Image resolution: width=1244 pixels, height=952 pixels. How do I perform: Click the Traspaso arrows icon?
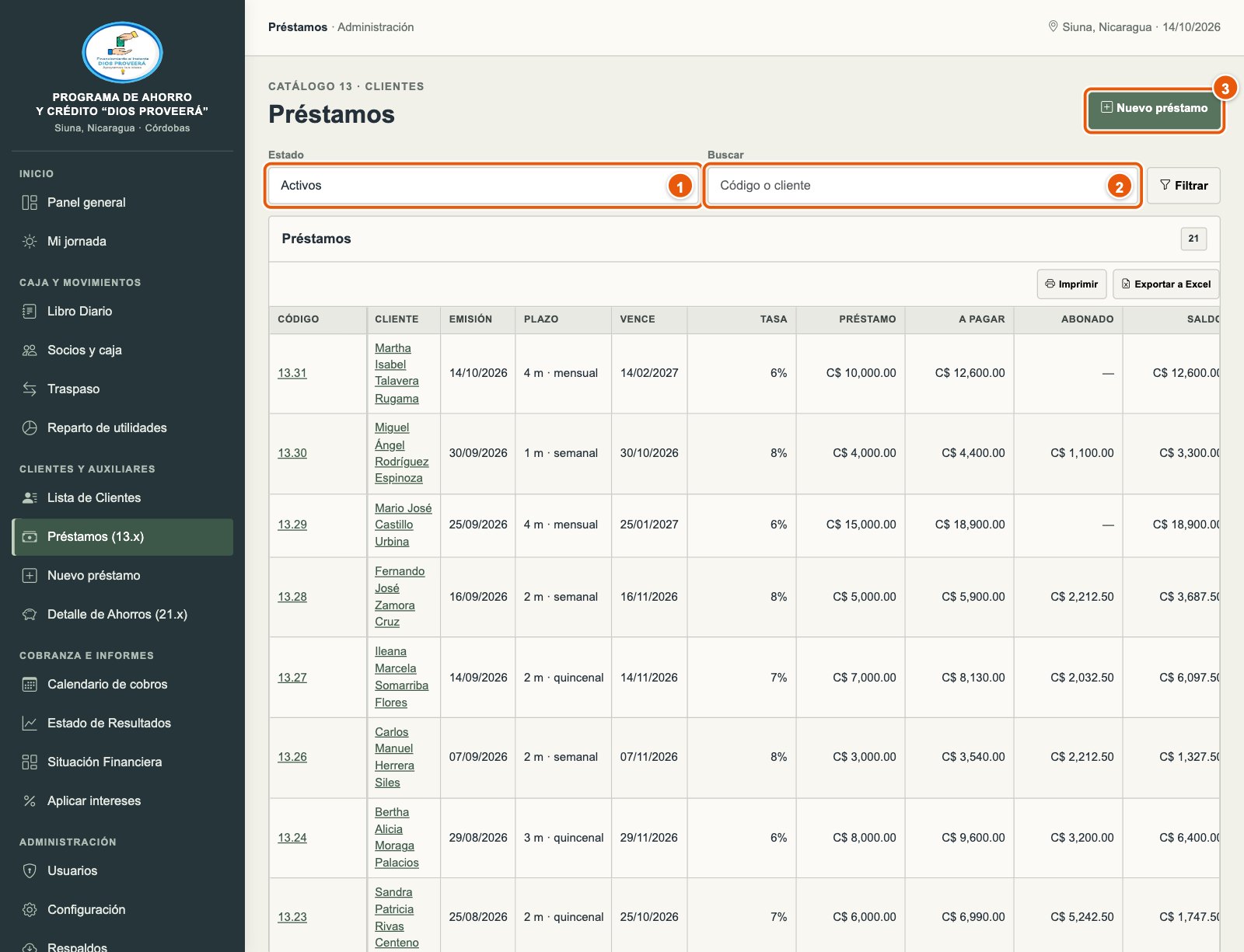click(30, 389)
